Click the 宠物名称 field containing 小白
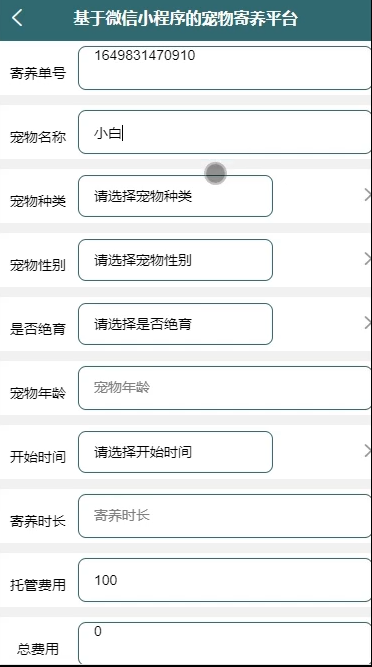Image resolution: width=372 pixels, height=667 pixels. [225, 132]
